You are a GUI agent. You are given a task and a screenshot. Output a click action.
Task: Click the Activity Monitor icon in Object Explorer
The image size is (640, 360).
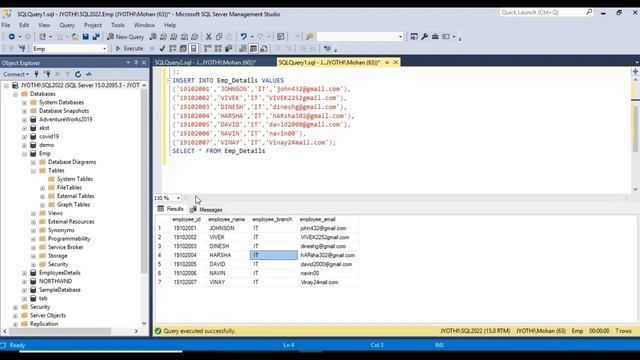tap(89, 74)
